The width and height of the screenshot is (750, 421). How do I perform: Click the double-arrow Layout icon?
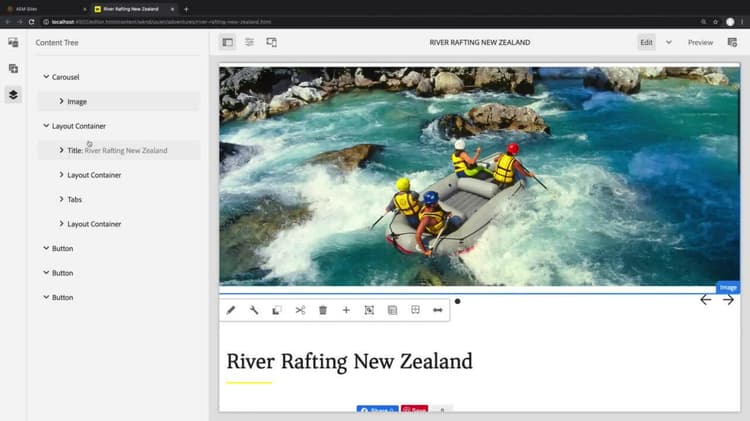click(x=438, y=310)
